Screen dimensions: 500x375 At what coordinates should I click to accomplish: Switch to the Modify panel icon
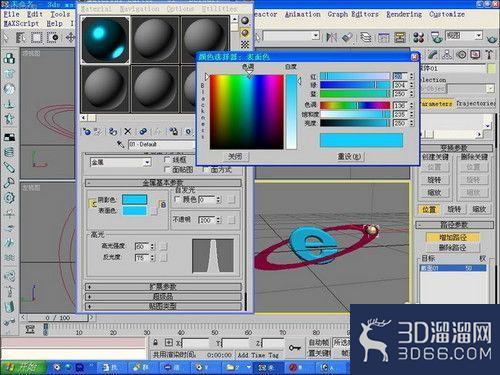[x=432, y=54]
